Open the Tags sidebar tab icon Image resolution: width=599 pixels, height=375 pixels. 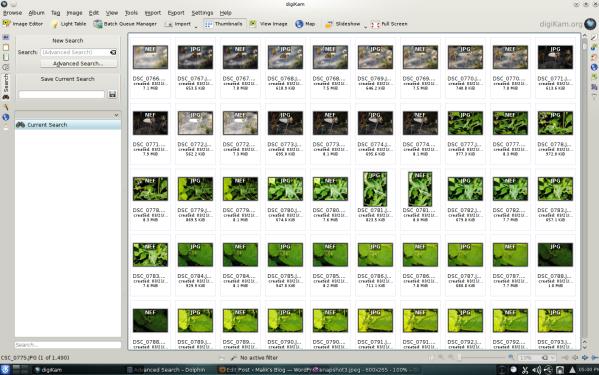(6, 47)
